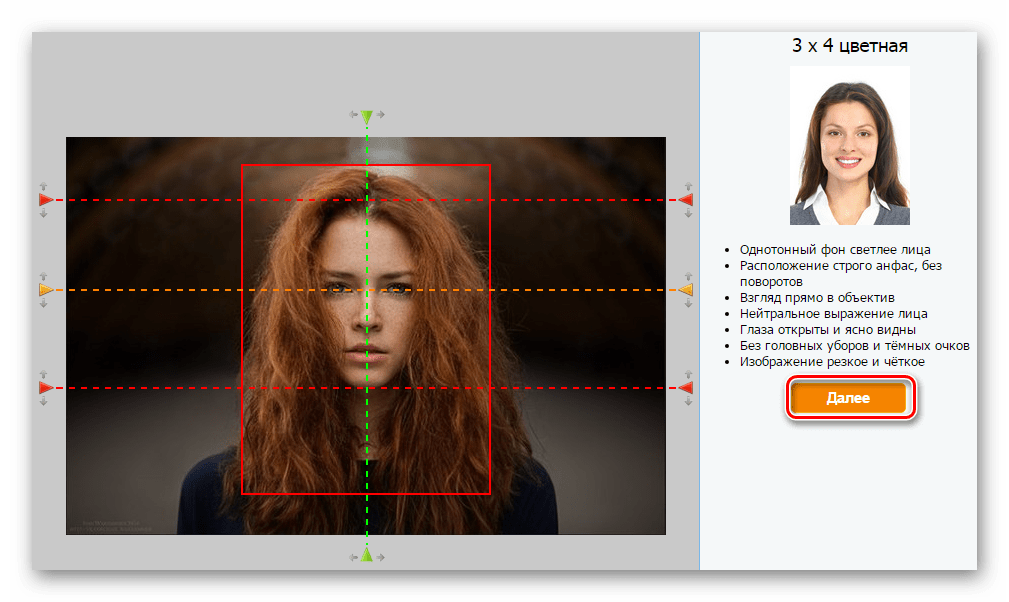Select the upper-left red head-top marker
Screen dimensions: 1009x602
[45, 200]
